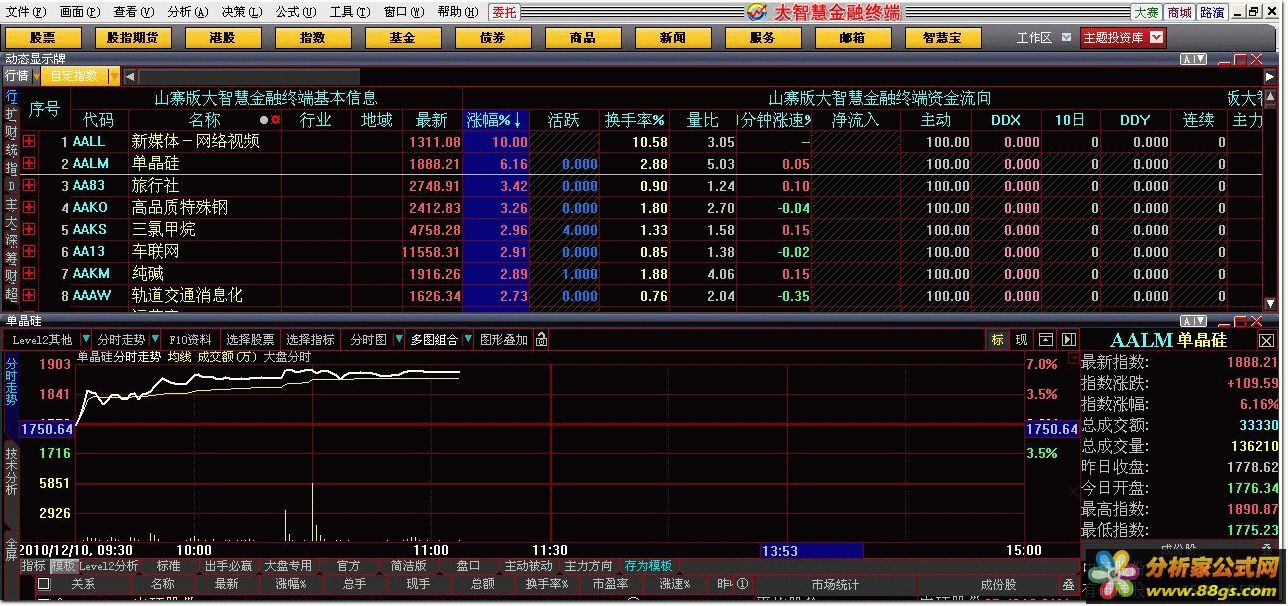
Task: Click the 股票 yellow button
Action: pyautogui.click(x=43, y=38)
